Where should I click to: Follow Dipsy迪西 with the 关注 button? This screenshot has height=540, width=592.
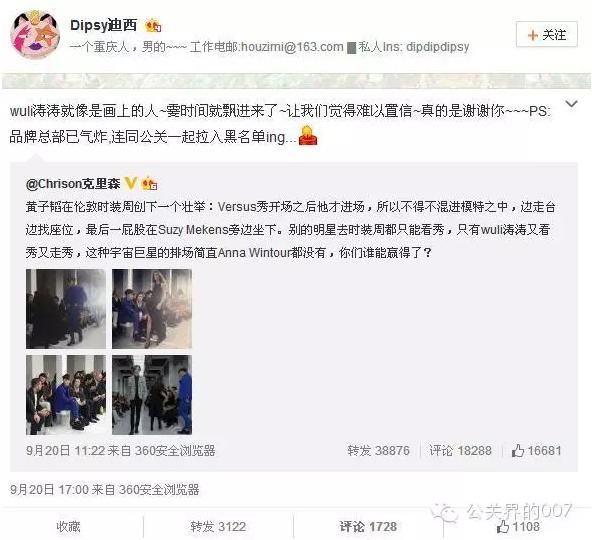(x=546, y=35)
